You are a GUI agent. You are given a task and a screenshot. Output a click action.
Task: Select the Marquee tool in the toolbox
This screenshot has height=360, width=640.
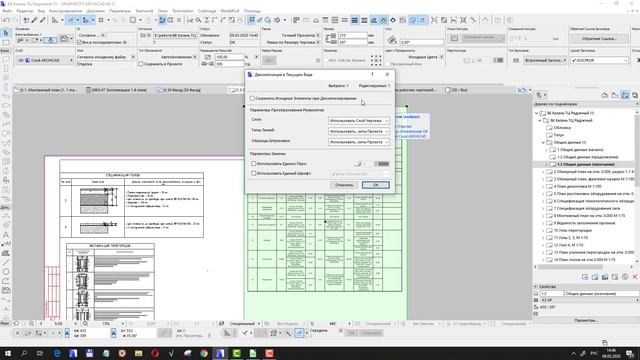(x=6, y=42)
